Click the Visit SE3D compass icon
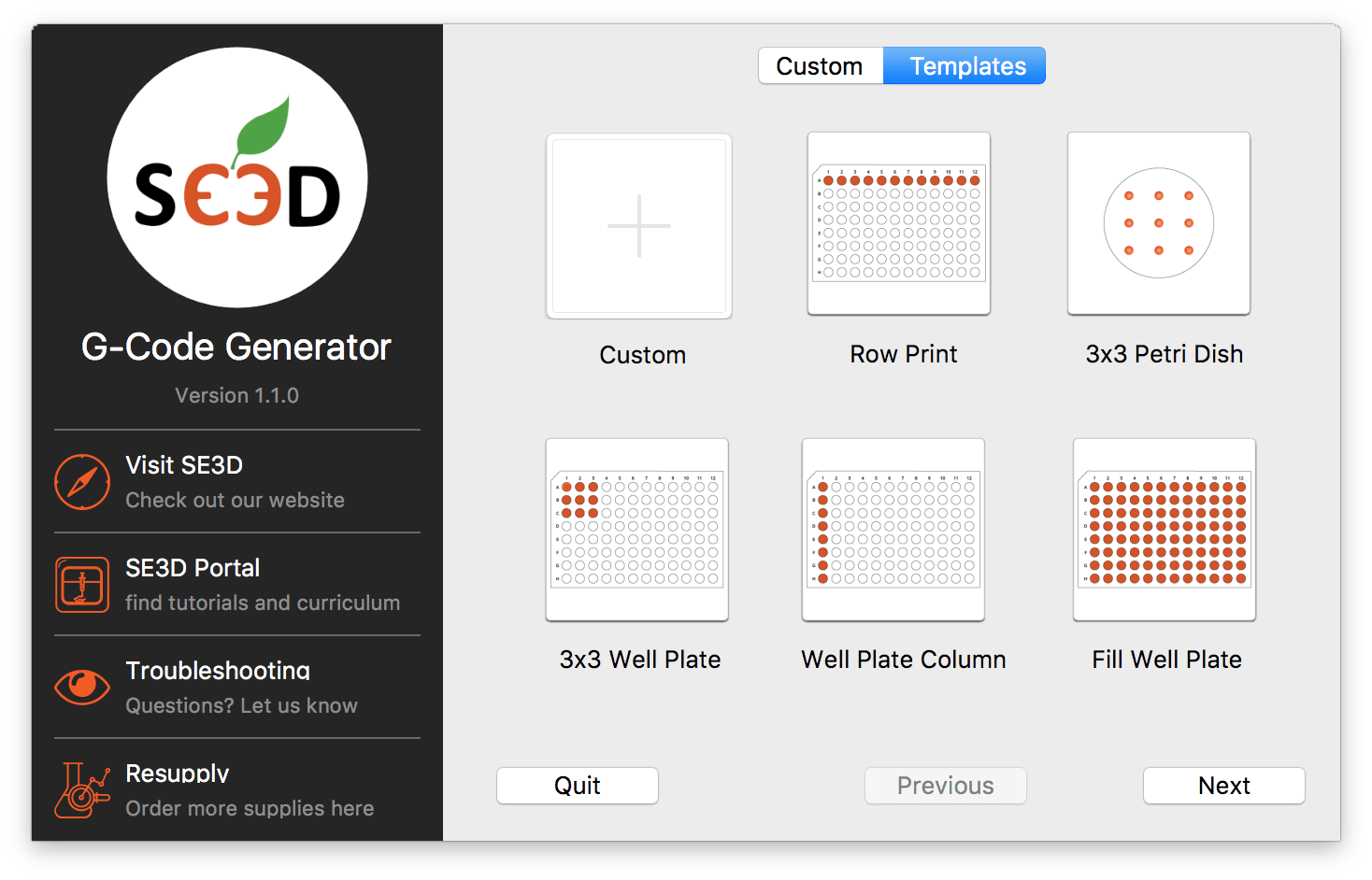The height and width of the screenshot is (880, 1372). click(x=82, y=482)
